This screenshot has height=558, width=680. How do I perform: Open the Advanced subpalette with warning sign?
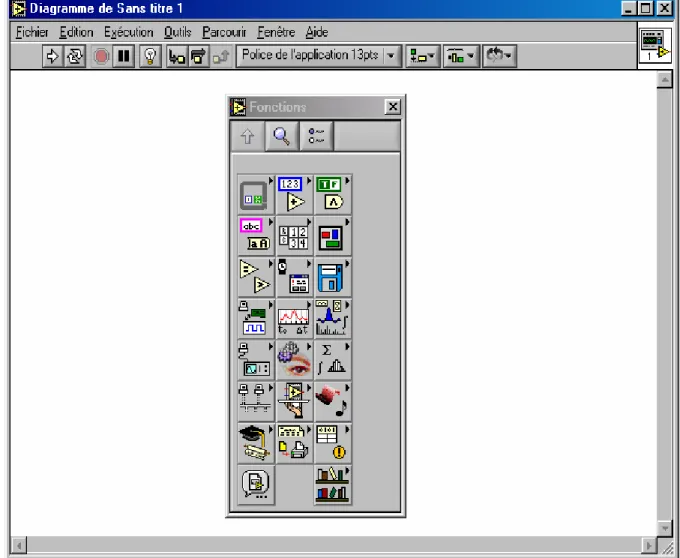(332, 443)
